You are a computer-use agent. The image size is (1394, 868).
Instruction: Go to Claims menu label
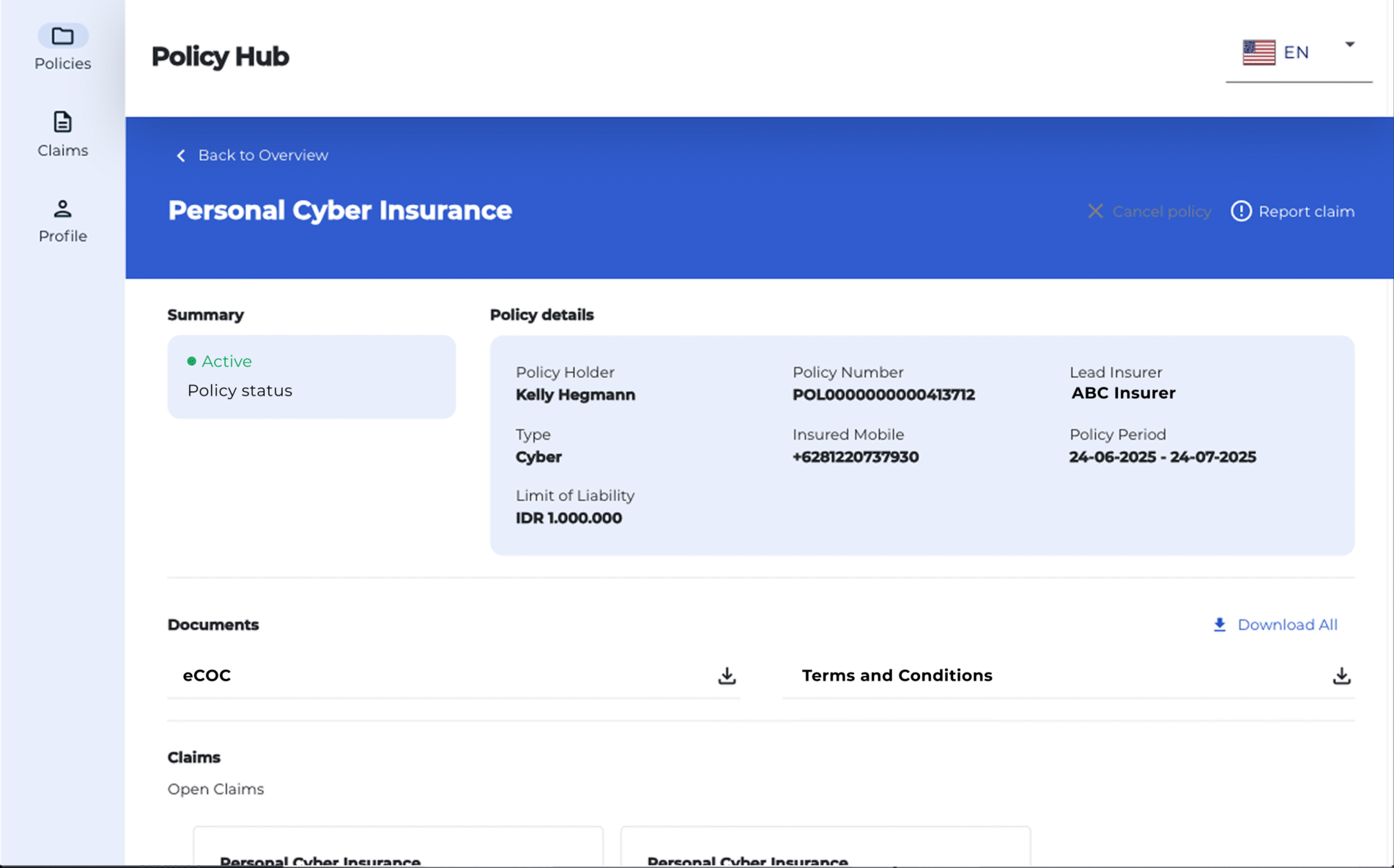click(63, 150)
